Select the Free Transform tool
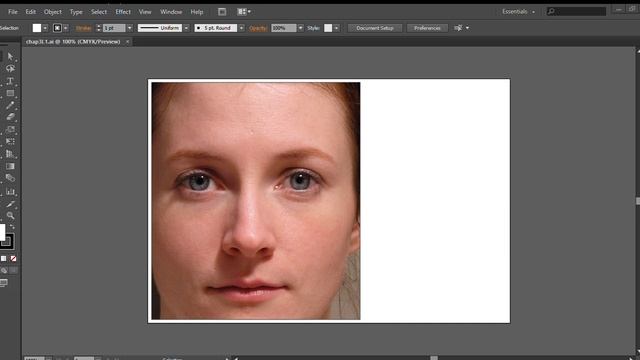This screenshot has height=360, width=640. [10, 142]
